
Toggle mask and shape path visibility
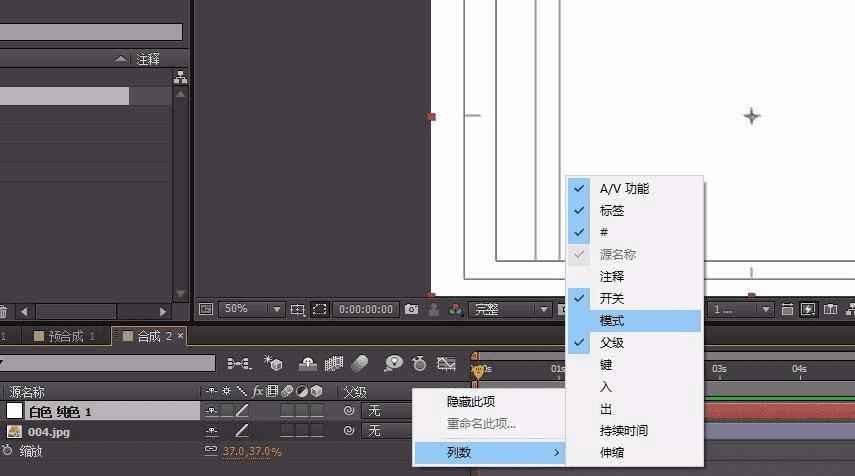pyautogui.click(x=319, y=310)
